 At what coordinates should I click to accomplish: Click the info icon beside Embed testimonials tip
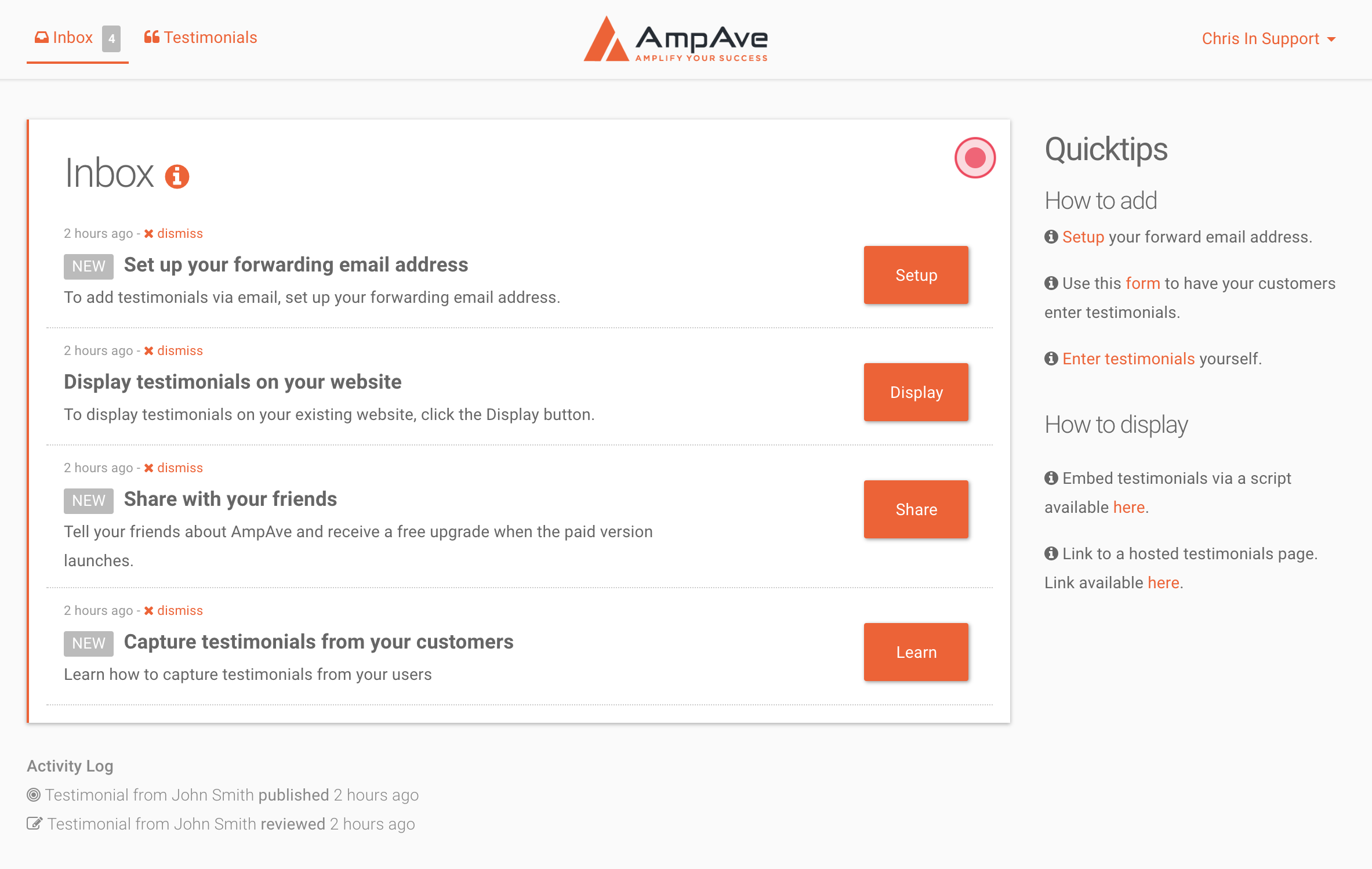tap(1051, 478)
